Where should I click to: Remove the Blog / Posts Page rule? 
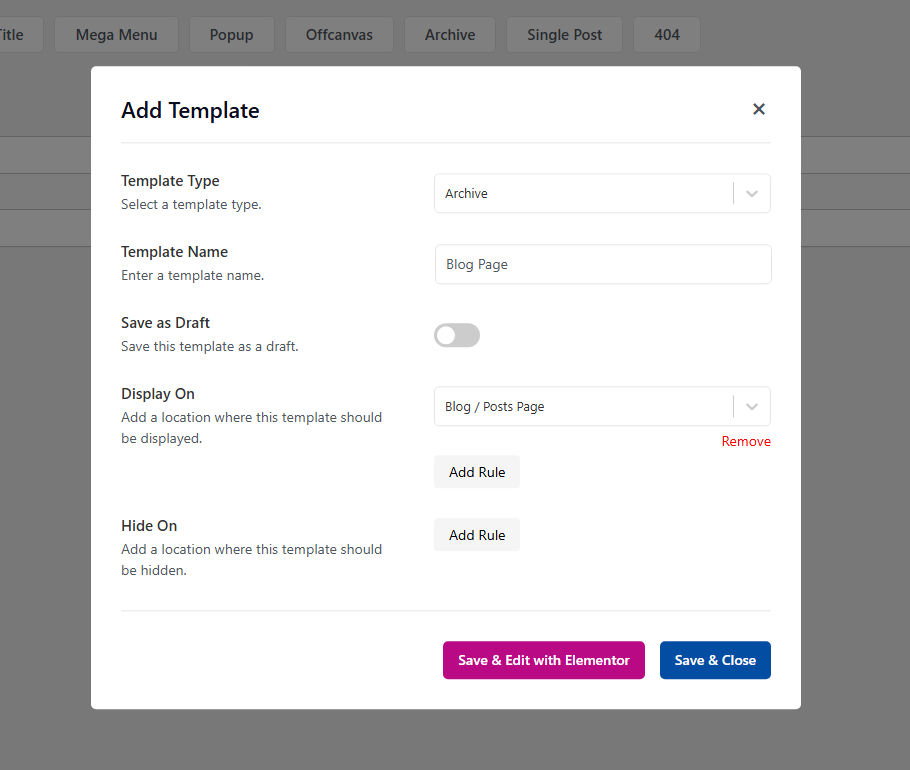coord(746,442)
